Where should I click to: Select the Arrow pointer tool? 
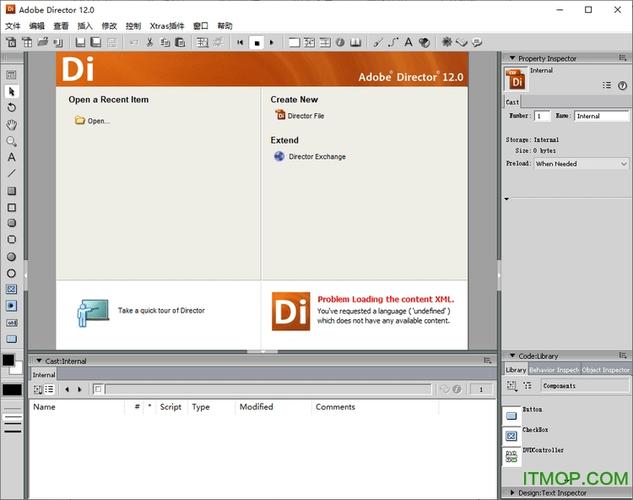(11, 92)
